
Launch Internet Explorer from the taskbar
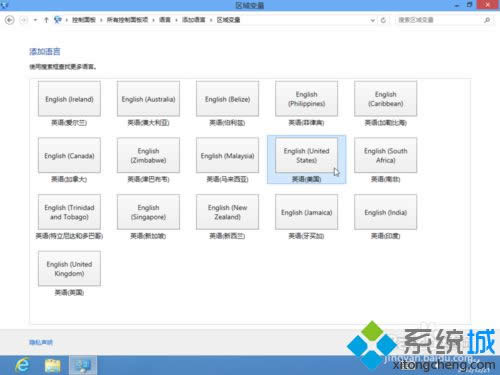click(x=22, y=365)
